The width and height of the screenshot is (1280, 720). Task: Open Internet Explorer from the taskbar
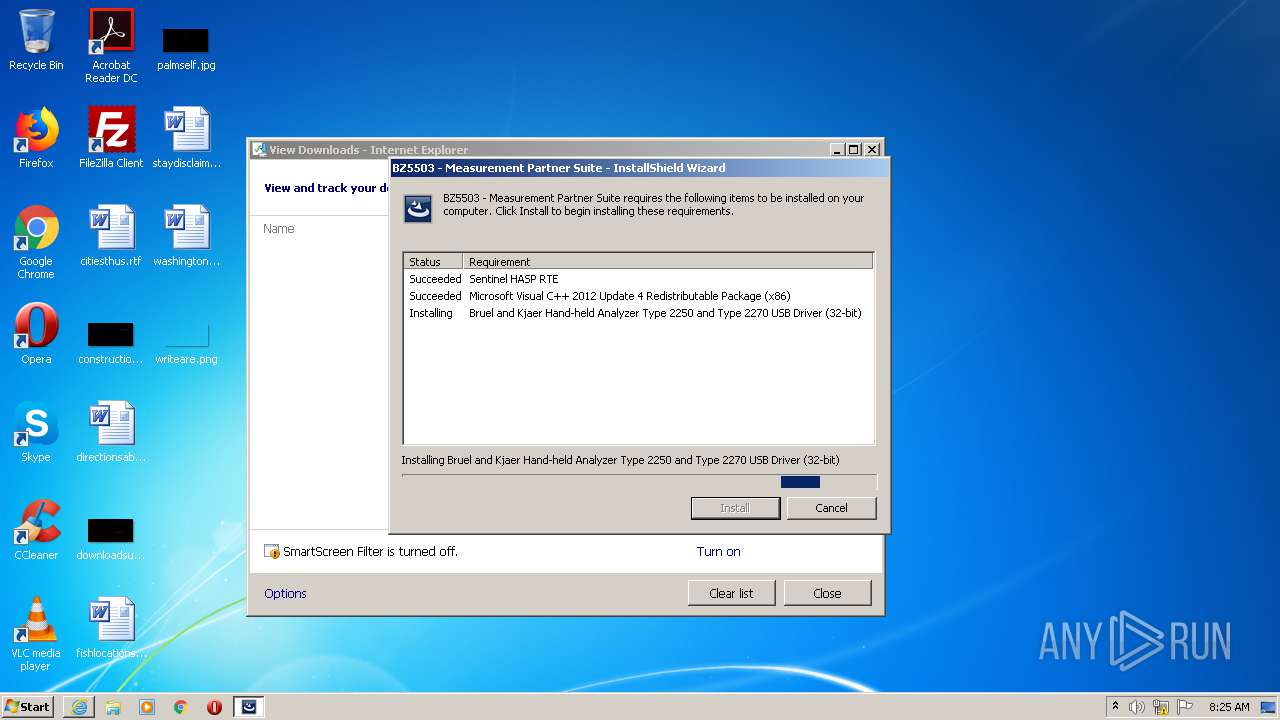point(79,707)
